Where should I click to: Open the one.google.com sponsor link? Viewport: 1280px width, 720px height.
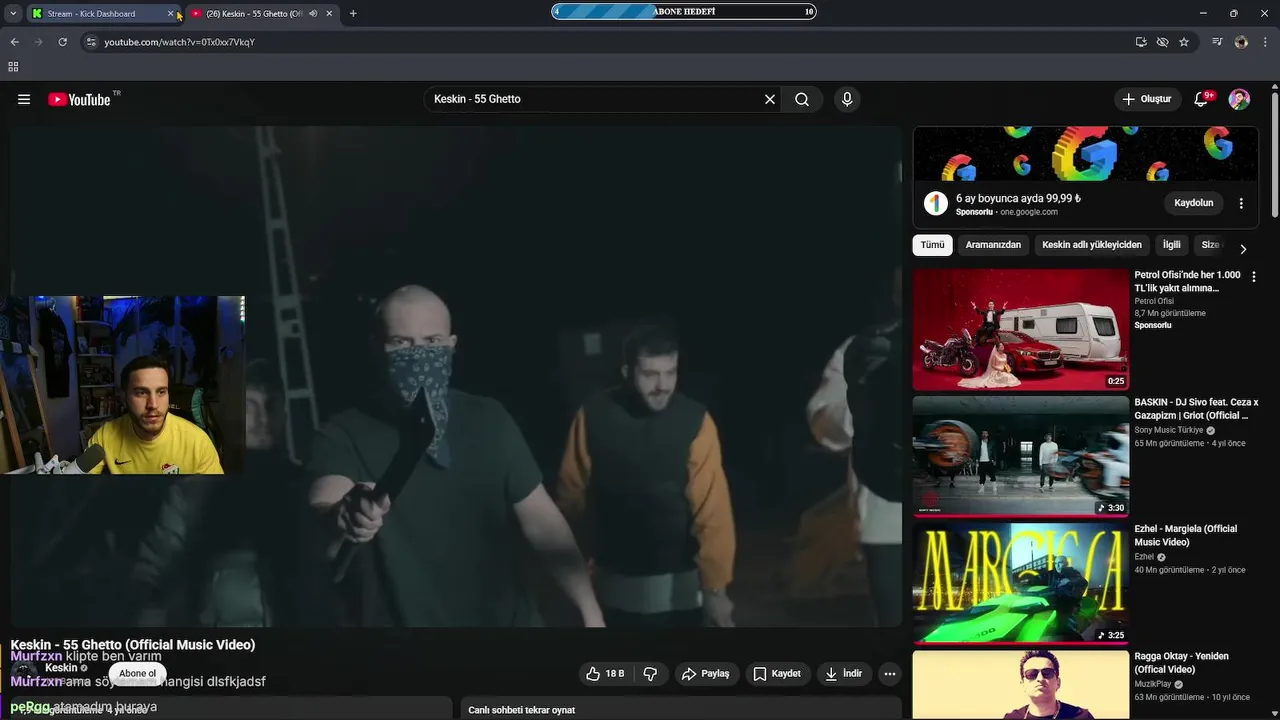point(1029,212)
